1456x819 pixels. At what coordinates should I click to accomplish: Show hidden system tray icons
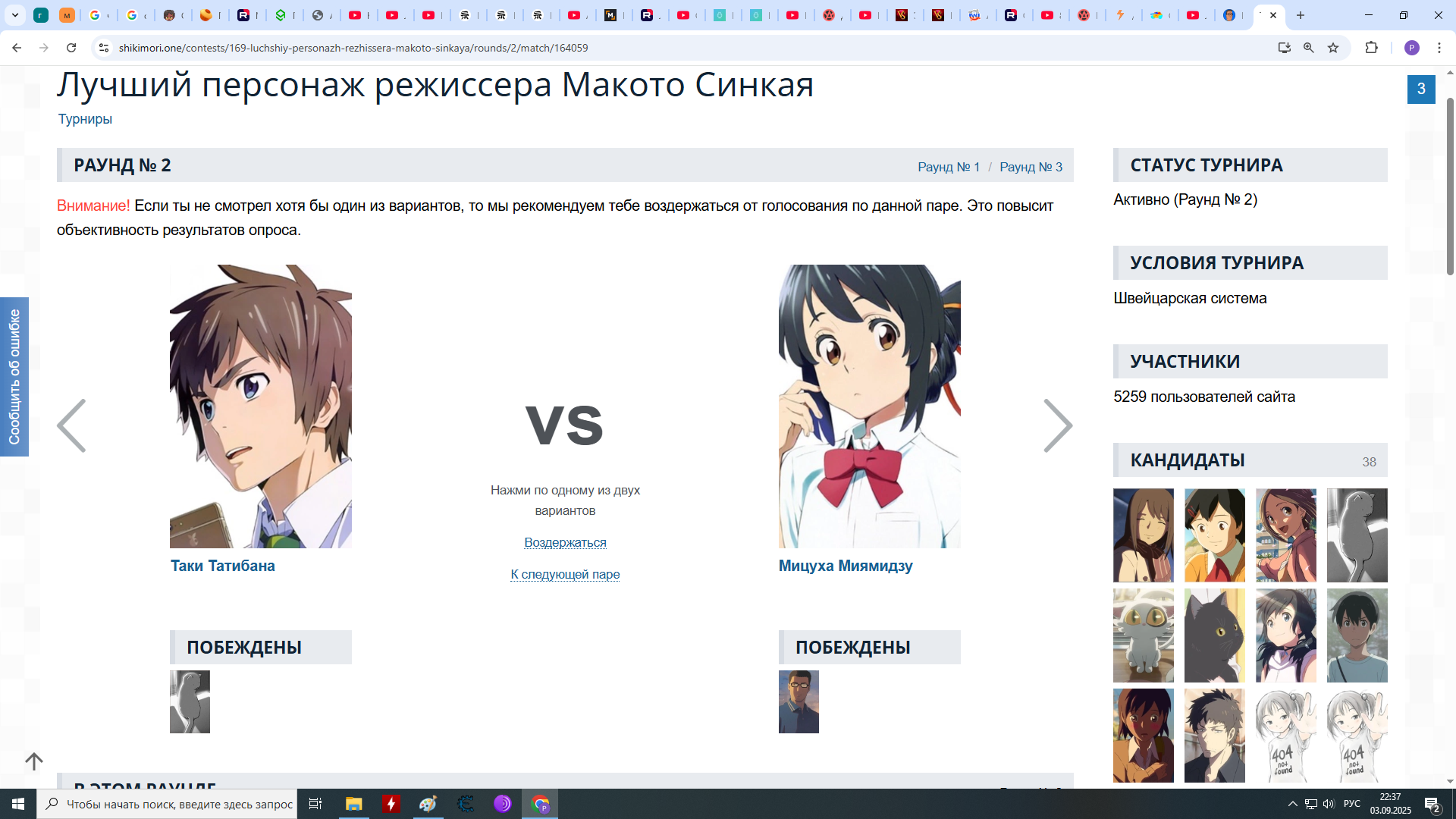(1292, 804)
